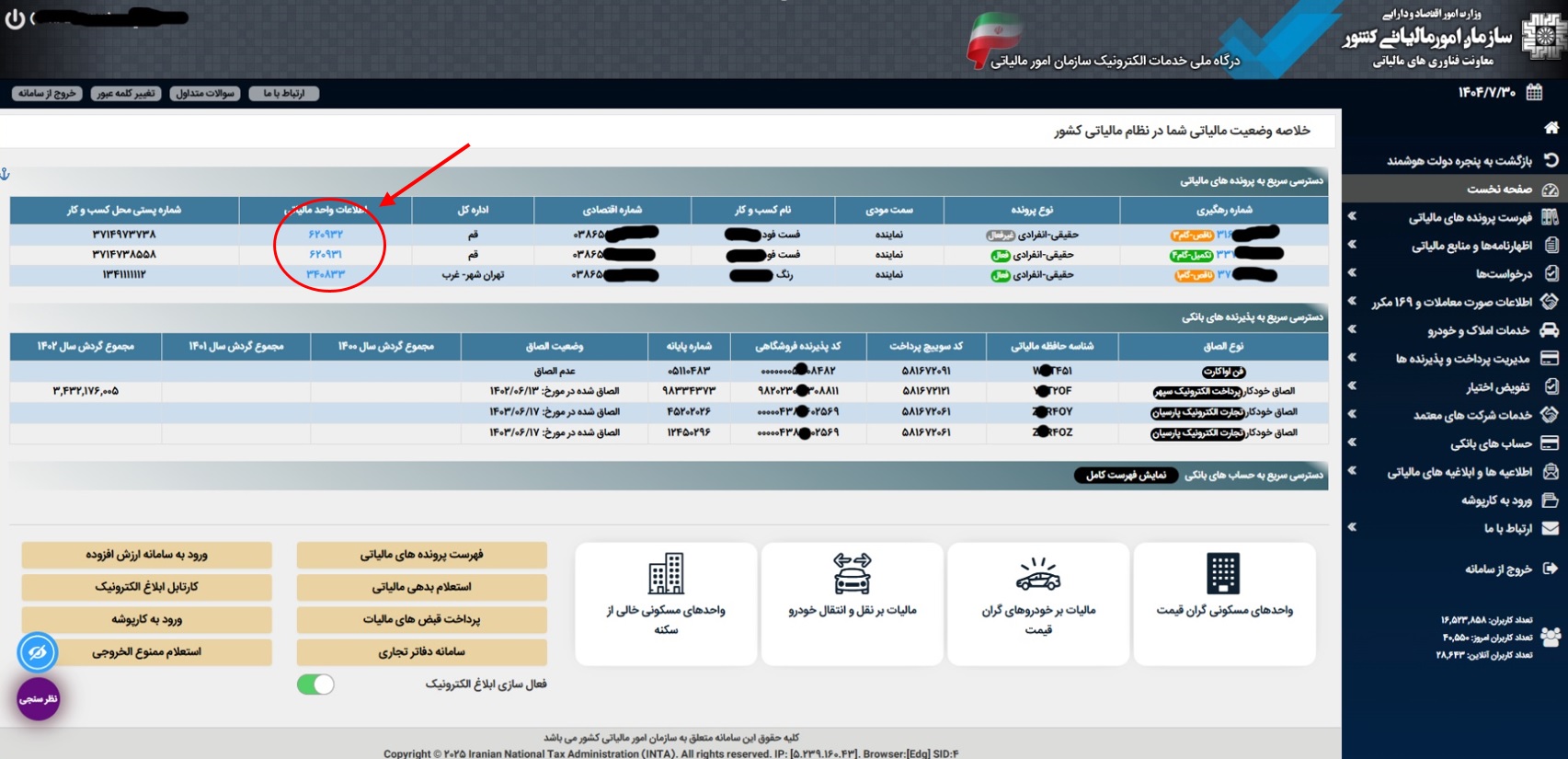Expand اظهارنامه‌ها و منابع مالیاتی sidebar item
Viewport: 1568px width, 759px height.
[x=1471, y=246]
